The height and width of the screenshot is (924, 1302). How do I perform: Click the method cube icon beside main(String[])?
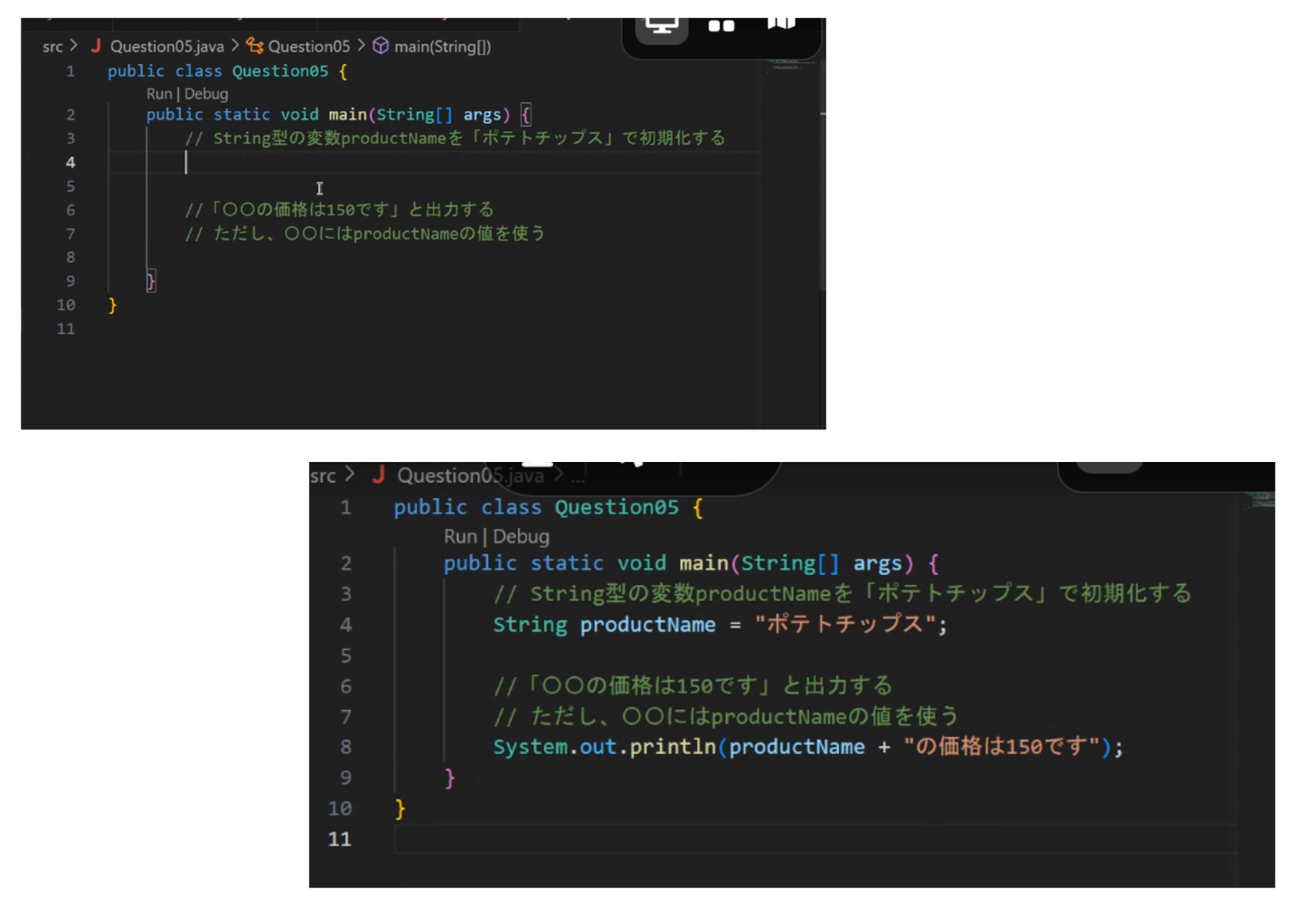381,45
